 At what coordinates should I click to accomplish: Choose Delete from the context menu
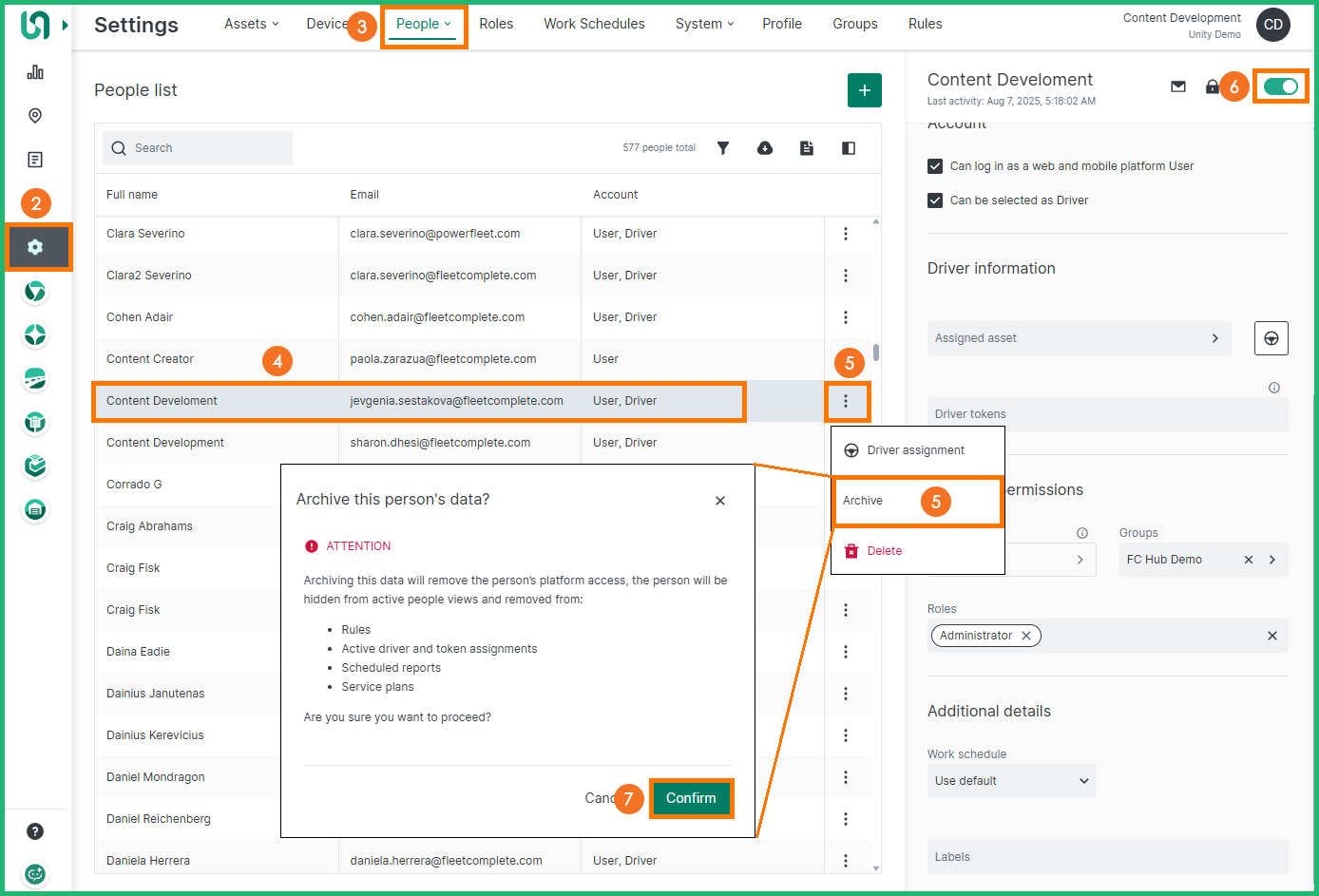(x=884, y=551)
